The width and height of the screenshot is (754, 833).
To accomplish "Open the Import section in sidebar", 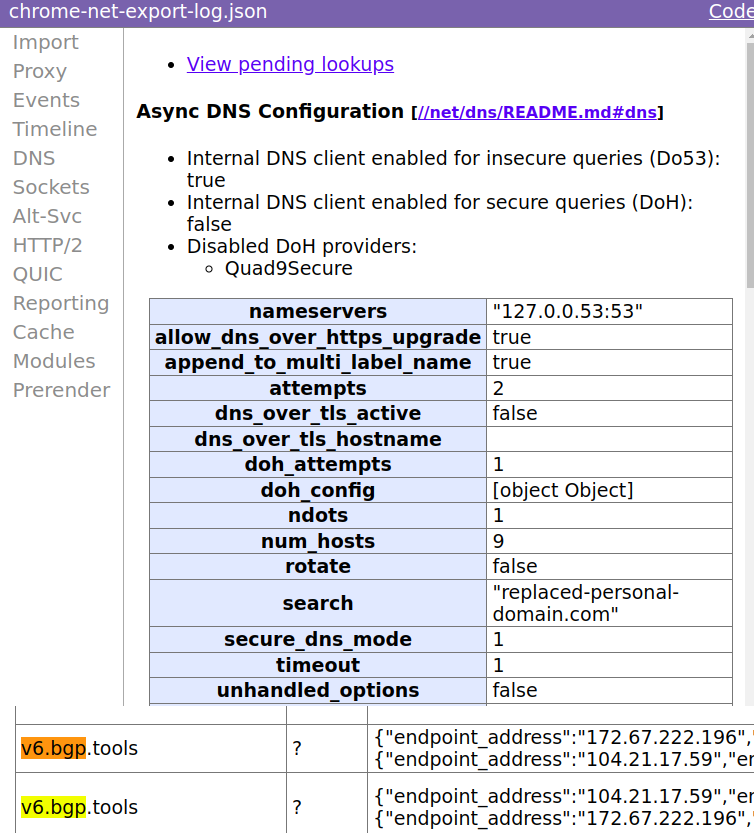I will point(45,42).
